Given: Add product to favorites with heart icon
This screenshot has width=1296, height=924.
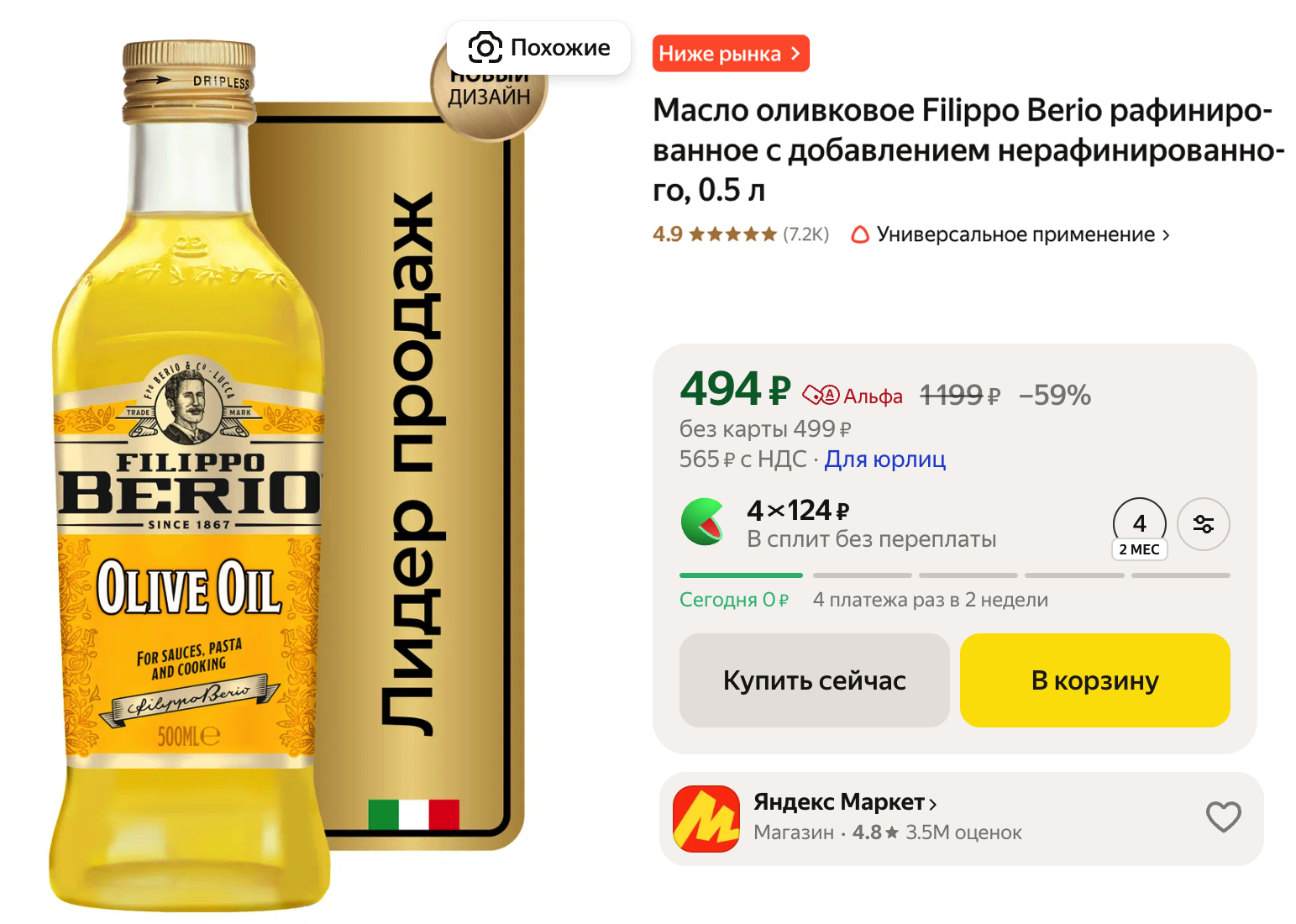Looking at the screenshot, I should click(x=1223, y=816).
